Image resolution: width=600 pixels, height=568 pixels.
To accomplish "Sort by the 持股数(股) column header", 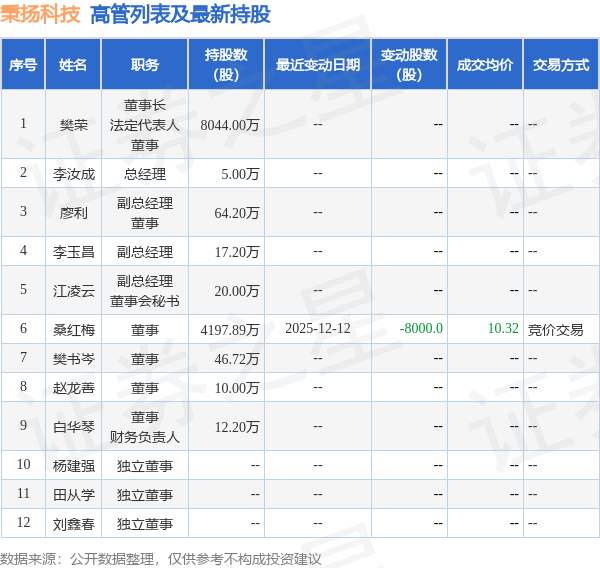I will tap(226, 64).
